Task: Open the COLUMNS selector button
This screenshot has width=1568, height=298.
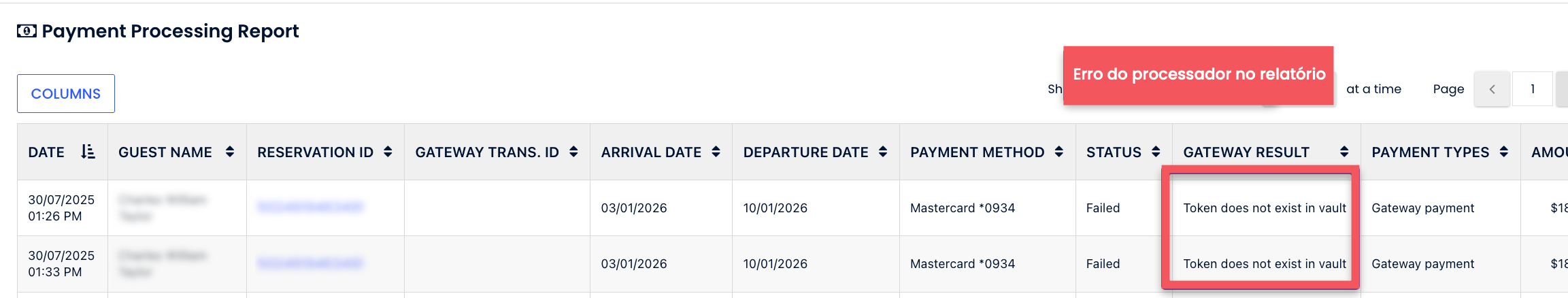Action: [66, 94]
